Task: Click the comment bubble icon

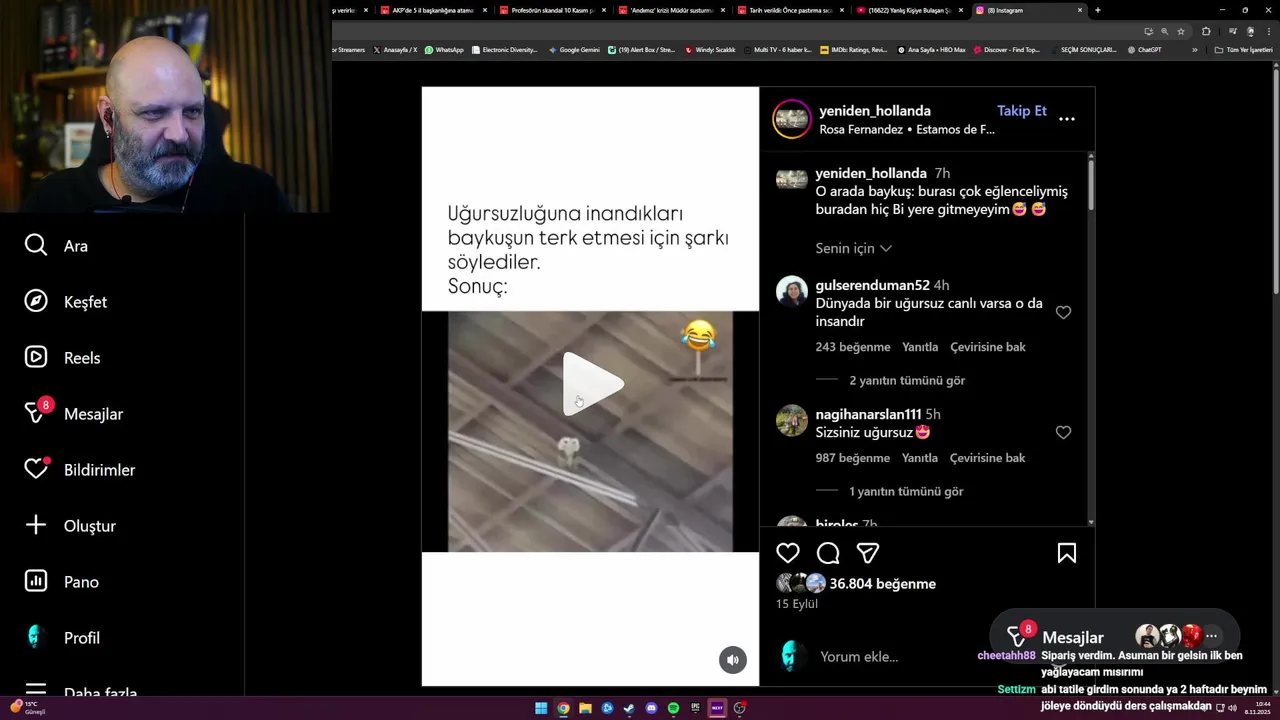Action: click(x=828, y=553)
